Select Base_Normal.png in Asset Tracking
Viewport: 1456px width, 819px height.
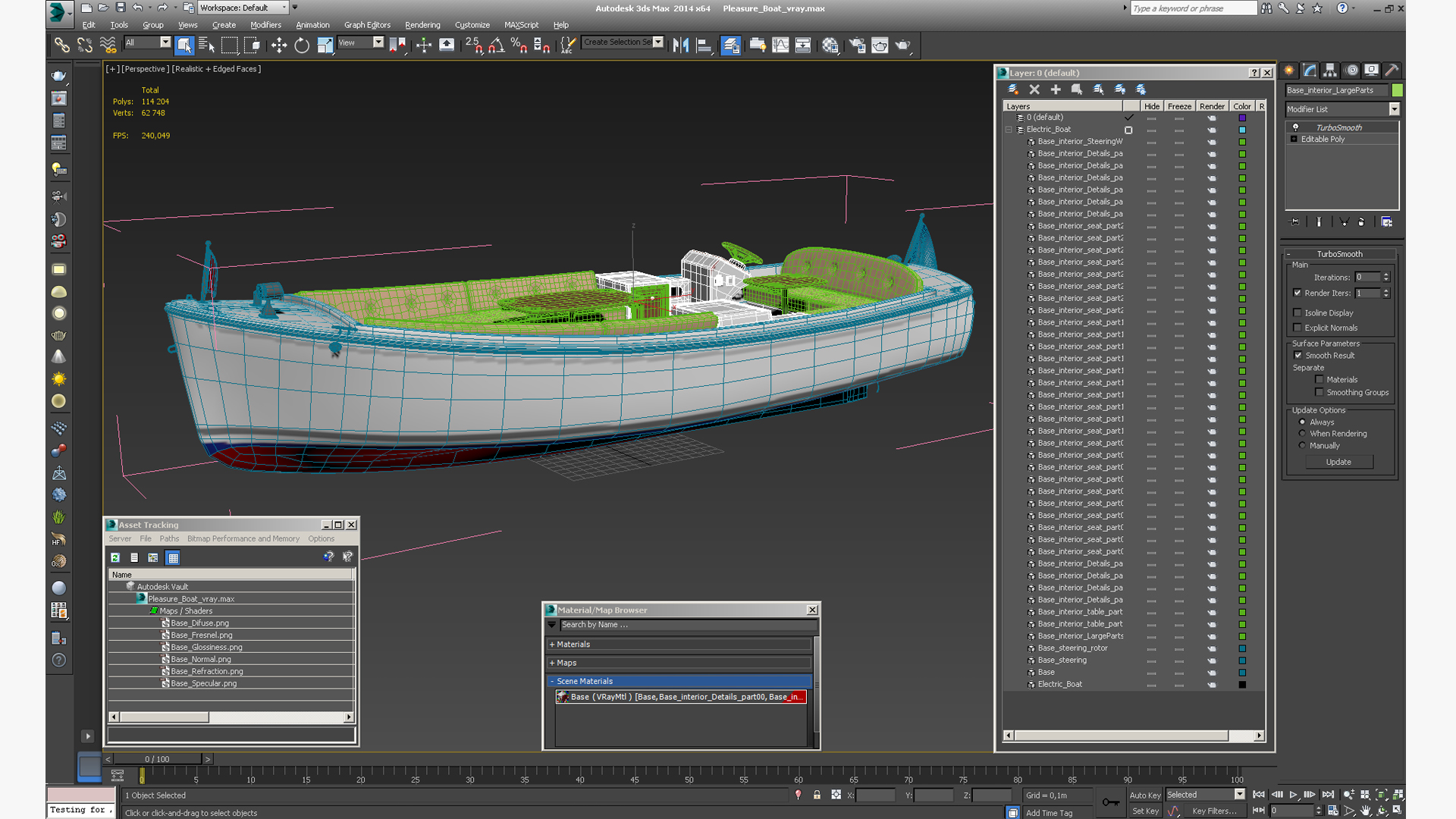pyautogui.click(x=201, y=659)
